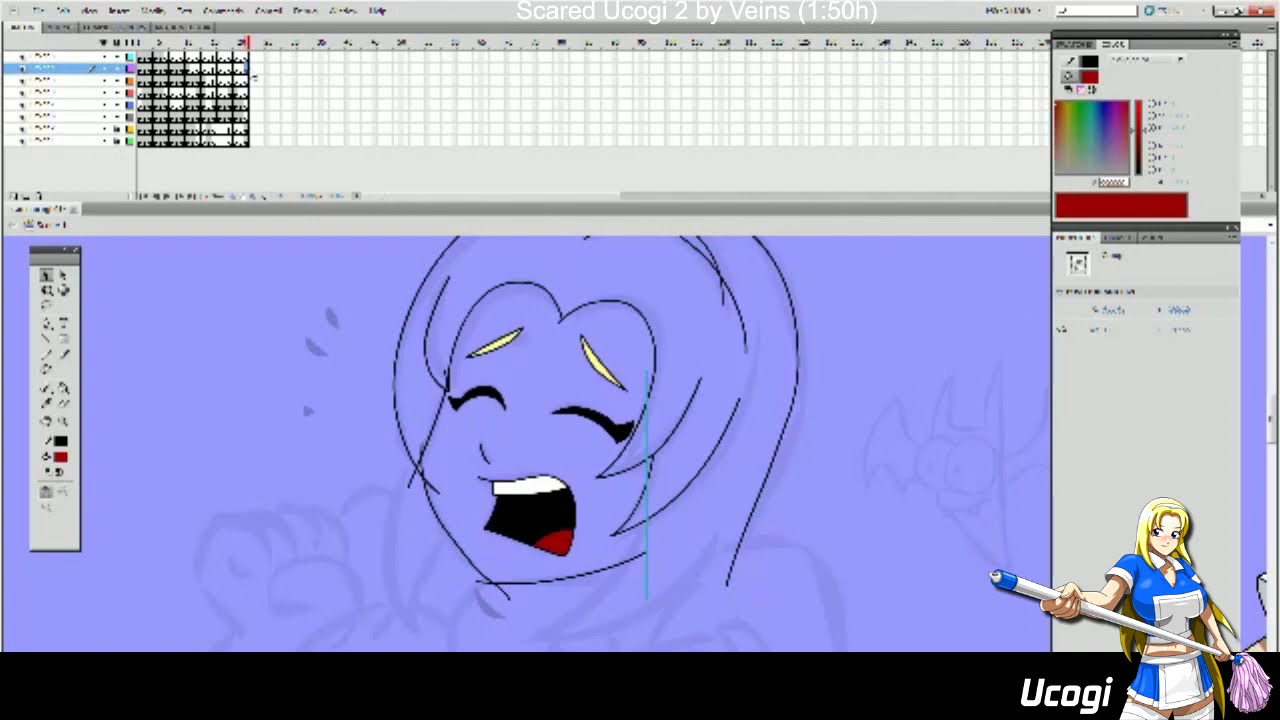Select the Text tool
1280x720 pixels.
coord(63,324)
